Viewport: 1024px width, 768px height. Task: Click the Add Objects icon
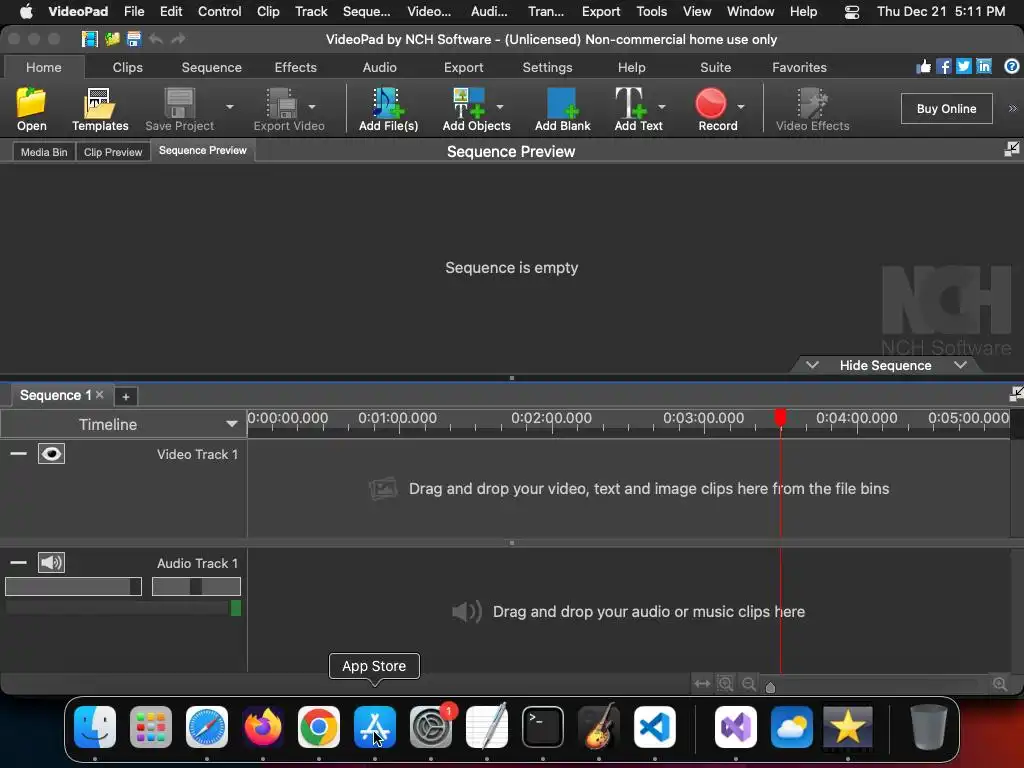pyautogui.click(x=468, y=103)
